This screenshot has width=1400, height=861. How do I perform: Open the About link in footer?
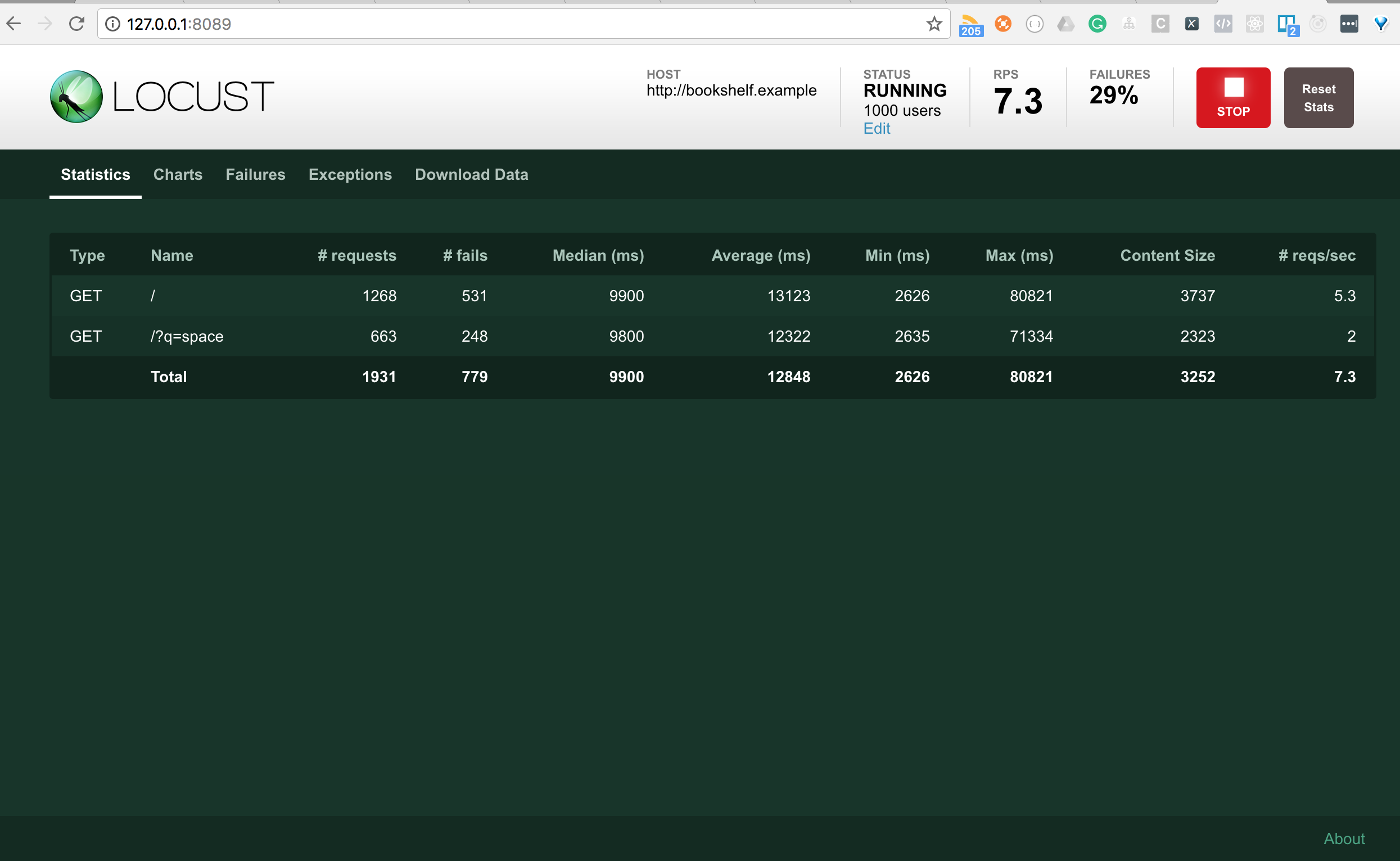(x=1344, y=838)
